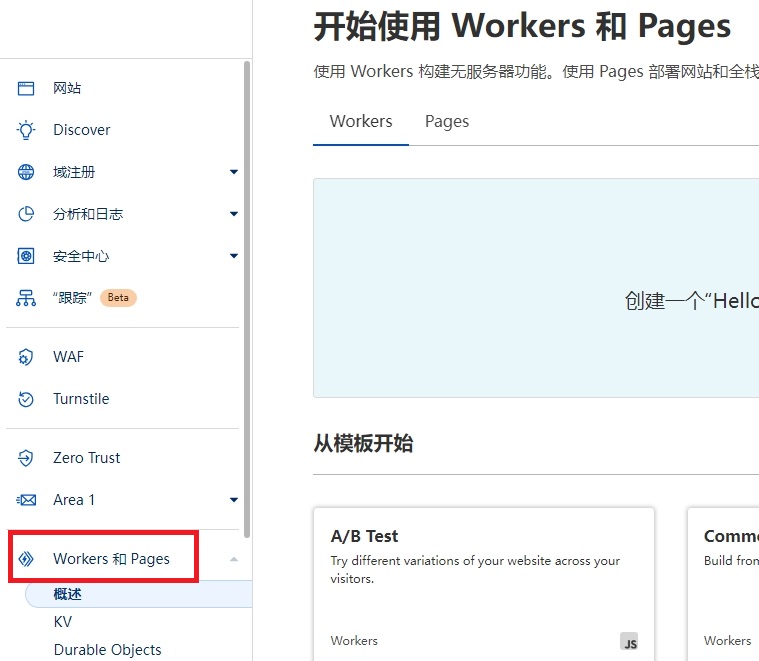Expand the 安全中心 dropdown arrow
Image resolution: width=759 pixels, height=661 pixels.
(x=233, y=256)
